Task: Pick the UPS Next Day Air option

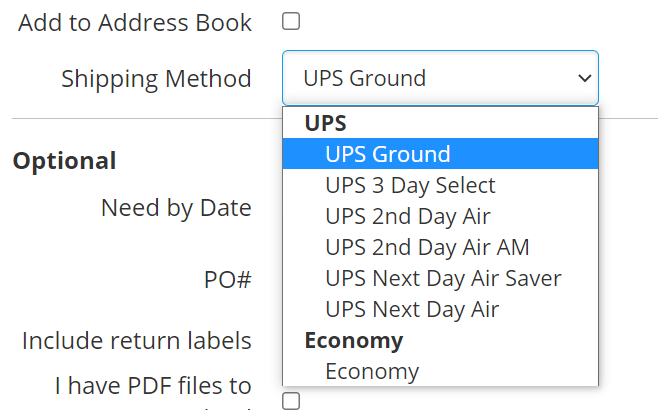Action: (x=440, y=309)
